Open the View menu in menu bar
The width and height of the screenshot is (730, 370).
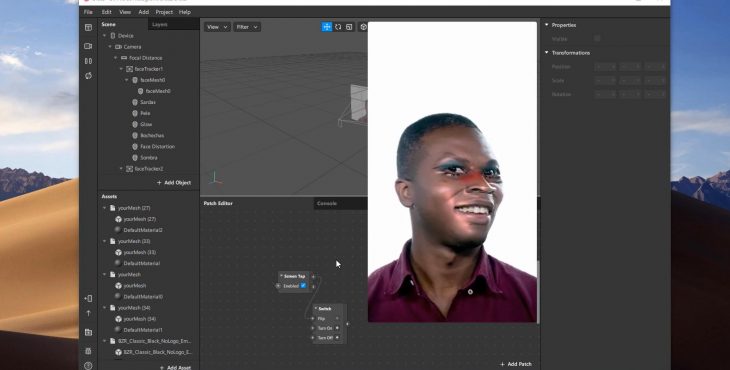[125, 12]
